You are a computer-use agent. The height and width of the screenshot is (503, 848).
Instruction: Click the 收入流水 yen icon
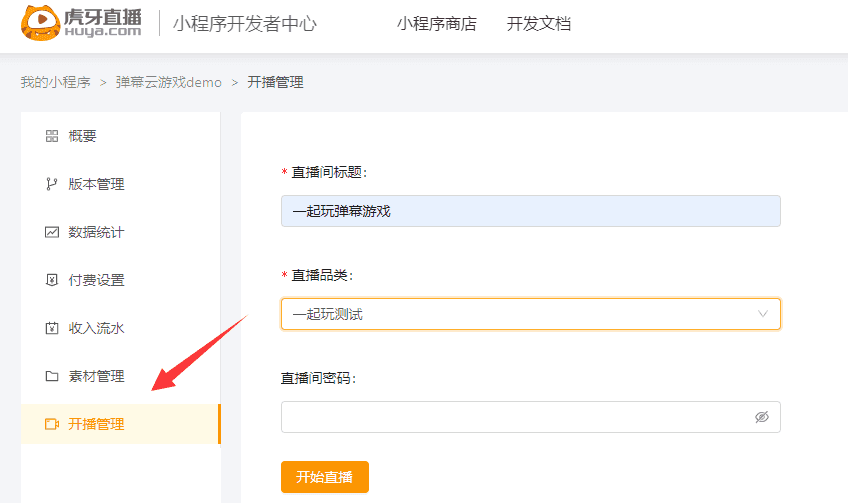[x=52, y=328]
